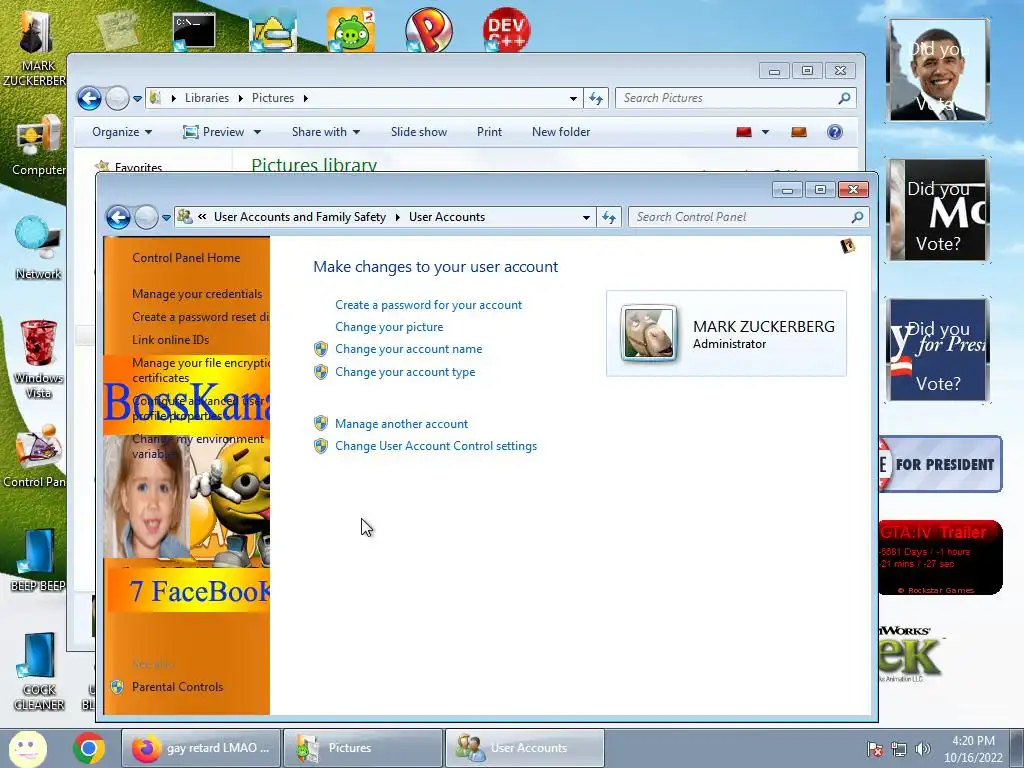Open the Share with dropdown
1024x768 pixels.
326,132
